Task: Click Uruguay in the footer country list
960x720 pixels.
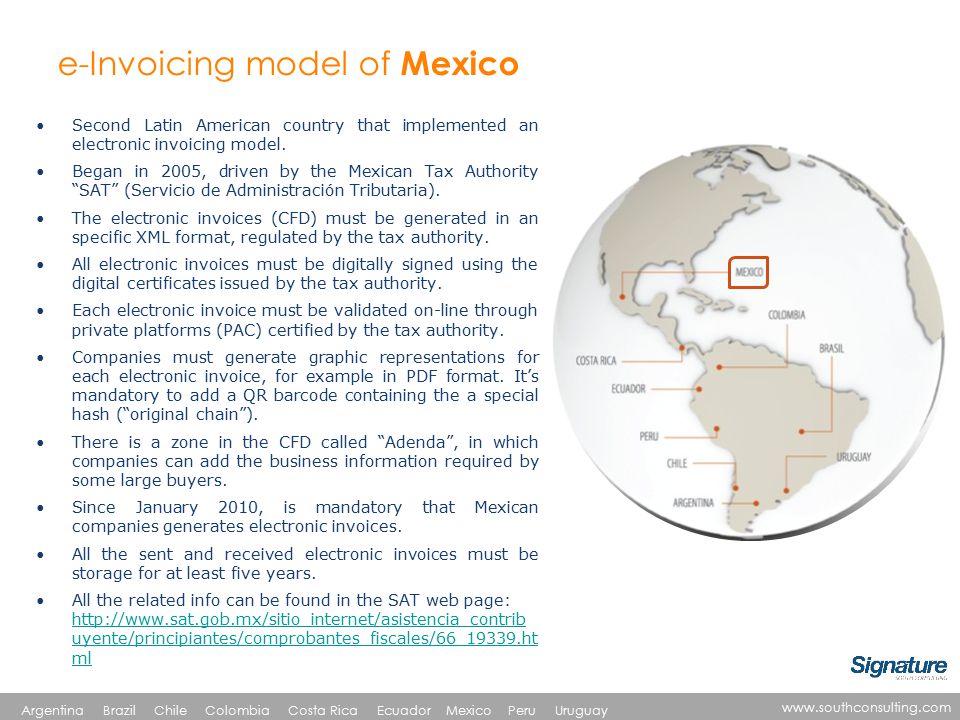Action: click(581, 710)
